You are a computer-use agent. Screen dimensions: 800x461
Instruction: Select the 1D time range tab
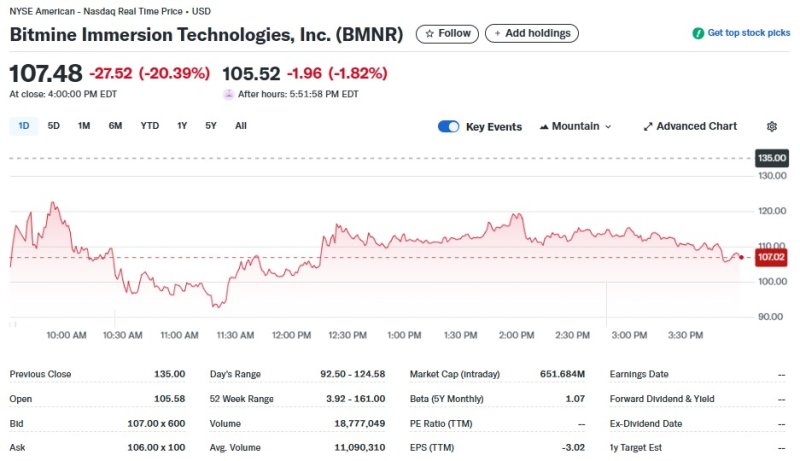click(23, 126)
